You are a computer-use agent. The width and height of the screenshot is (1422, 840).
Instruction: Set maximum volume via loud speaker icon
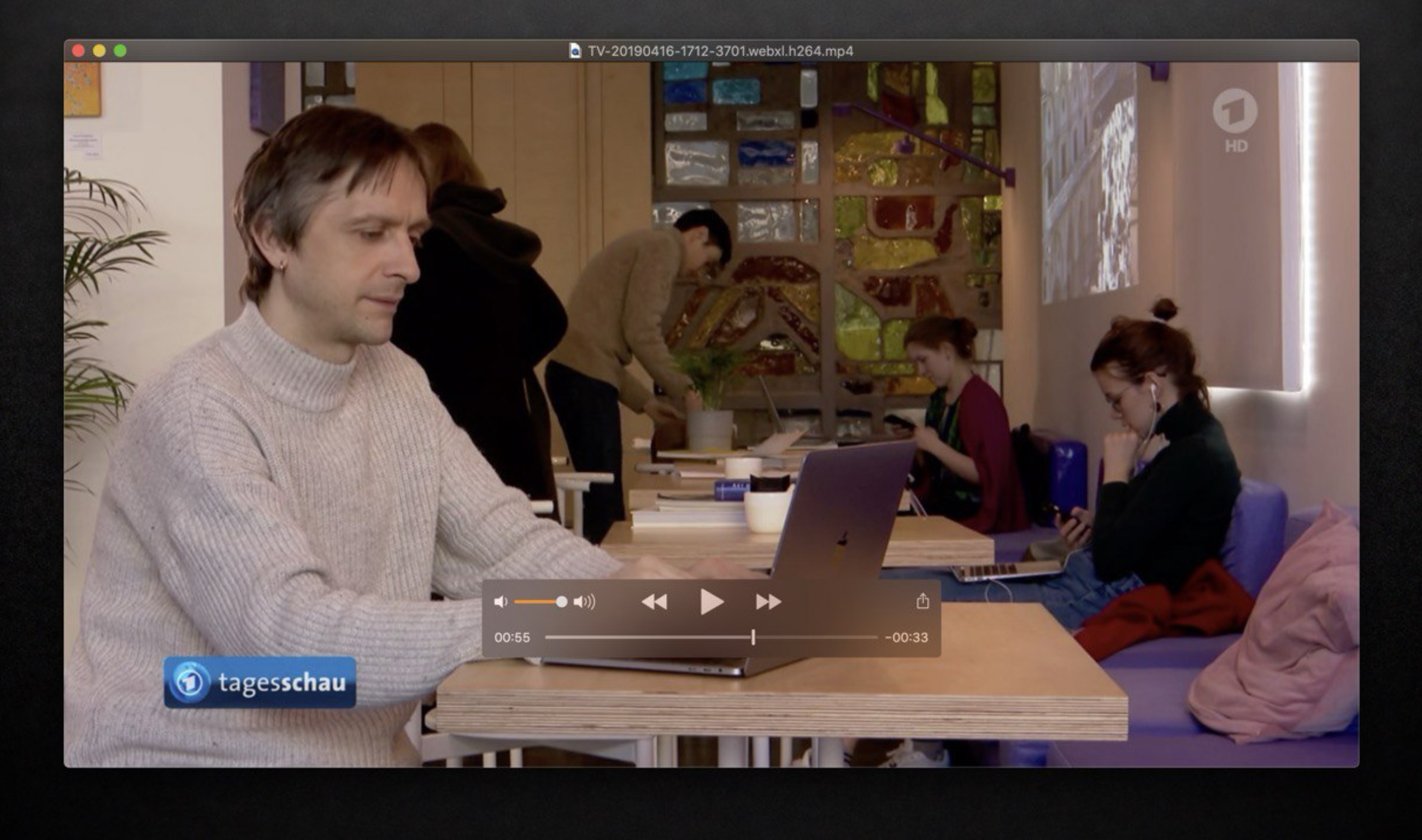click(x=584, y=602)
